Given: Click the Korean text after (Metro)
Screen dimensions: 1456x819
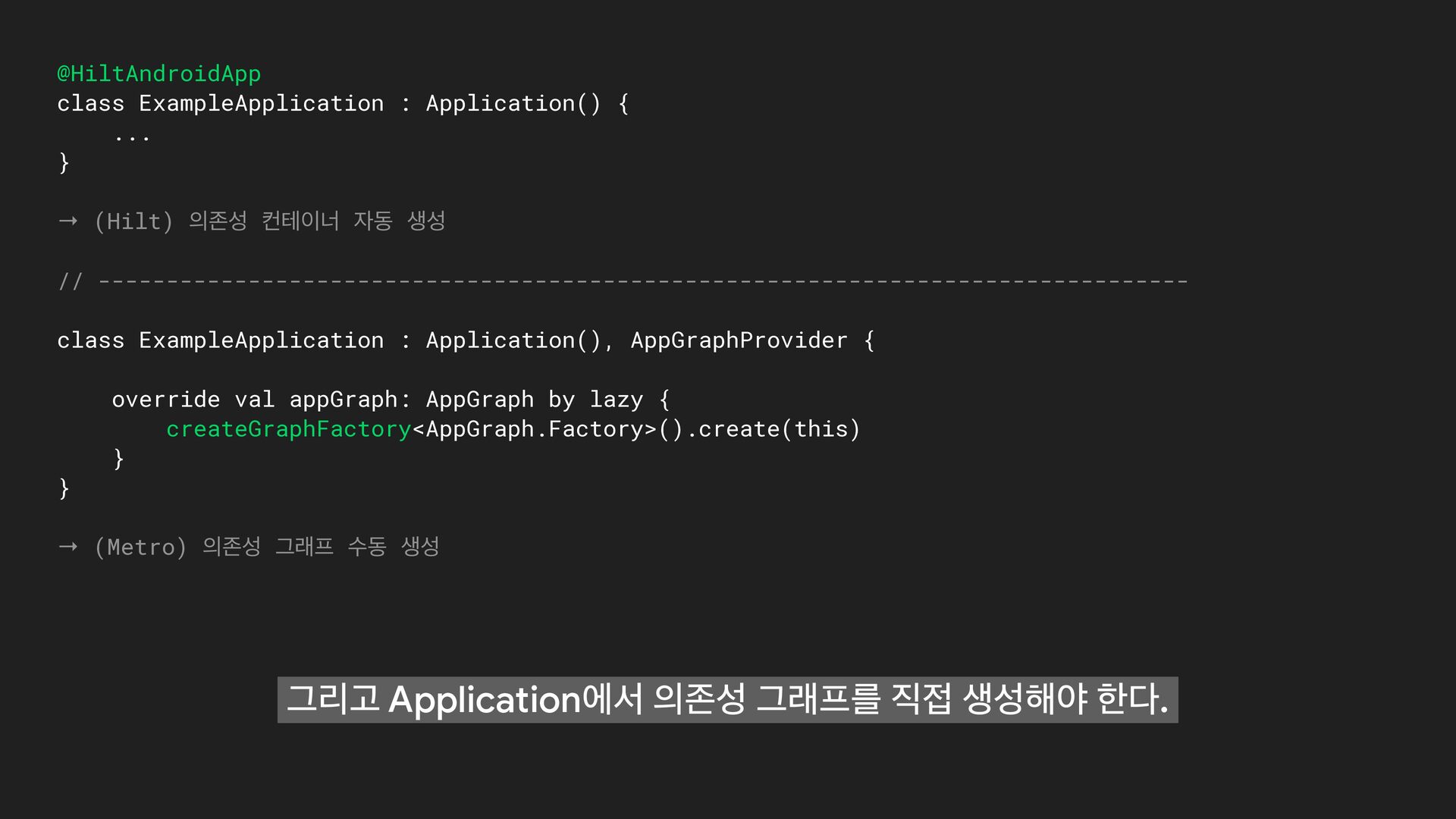Looking at the screenshot, I should point(321,546).
